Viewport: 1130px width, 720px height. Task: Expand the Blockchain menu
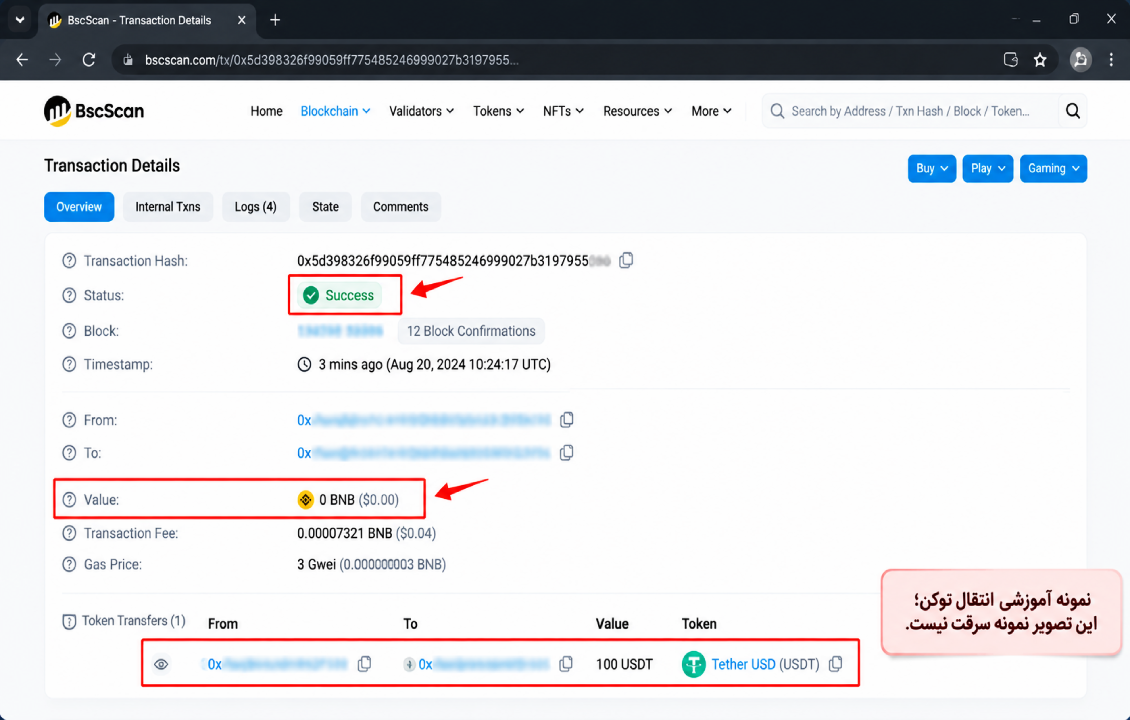[335, 111]
